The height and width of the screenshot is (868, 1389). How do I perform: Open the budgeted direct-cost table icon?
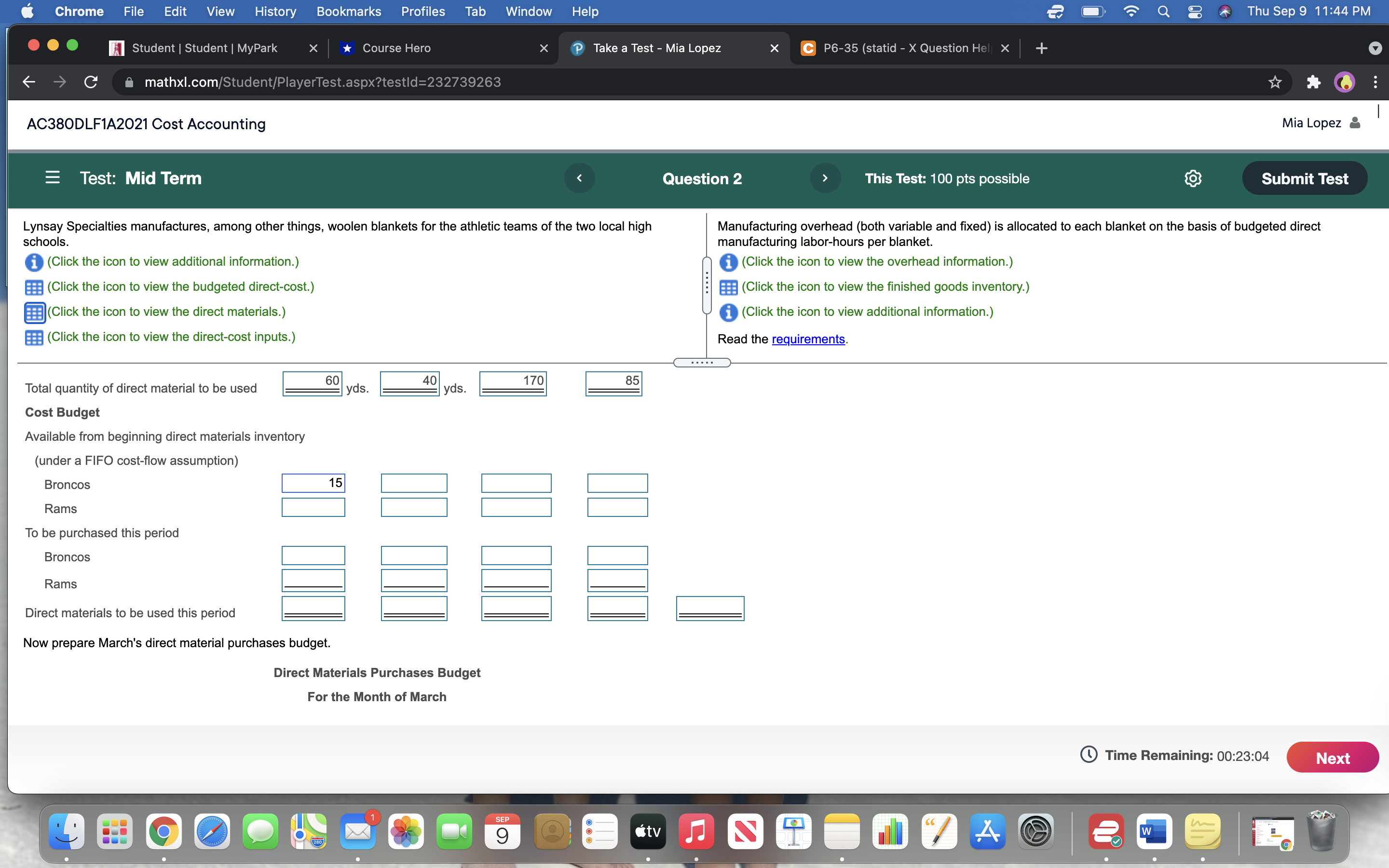coord(34,287)
